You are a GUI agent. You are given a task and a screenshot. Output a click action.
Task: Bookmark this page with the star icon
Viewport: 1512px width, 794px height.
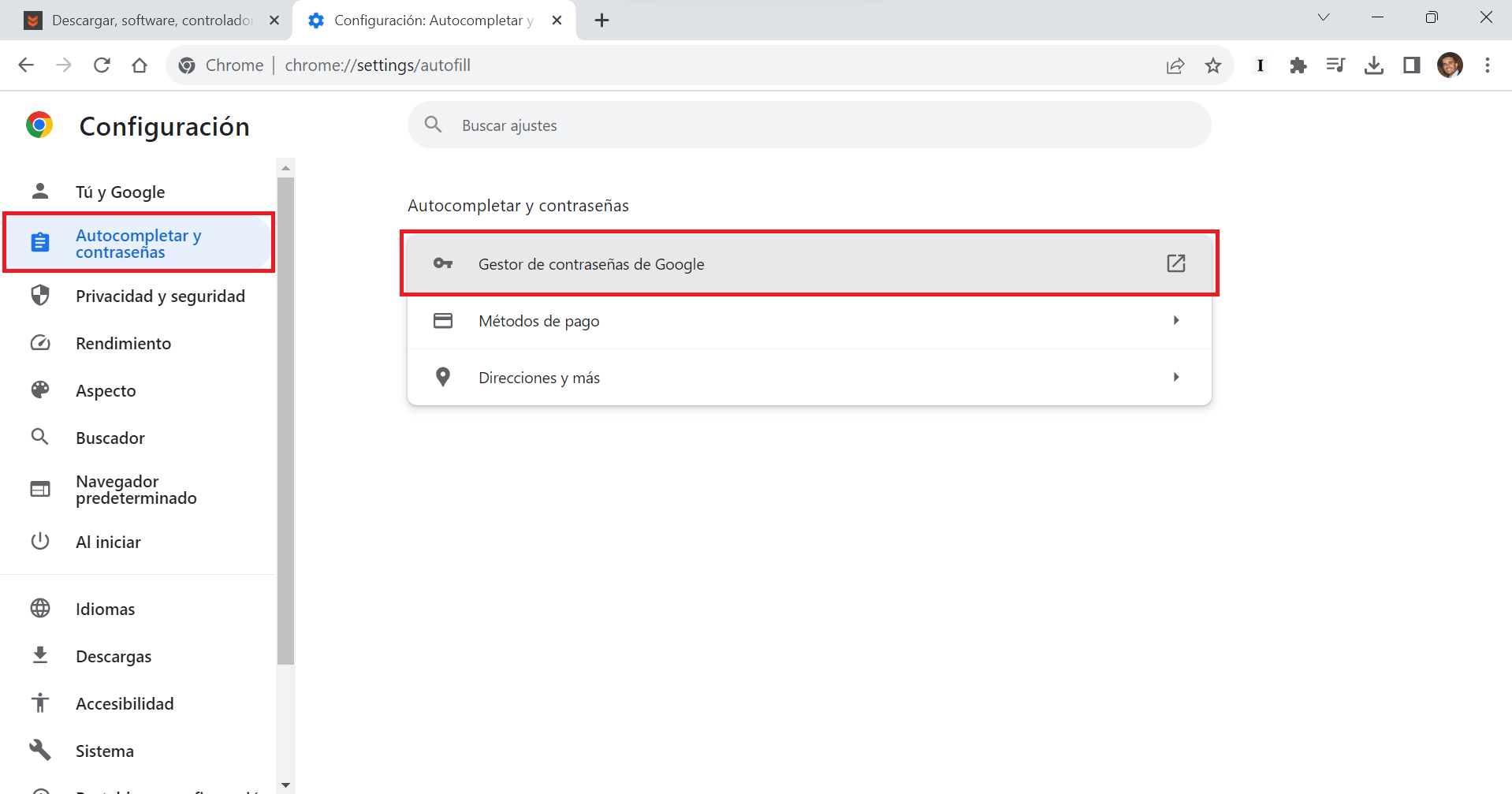tap(1213, 65)
